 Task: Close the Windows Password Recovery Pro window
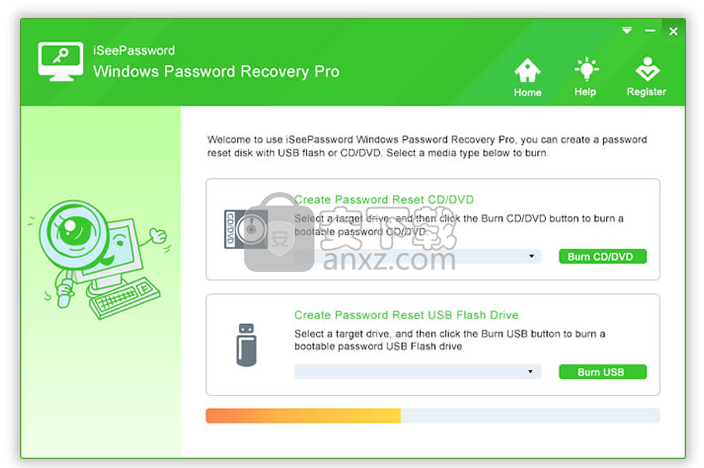coord(673,31)
